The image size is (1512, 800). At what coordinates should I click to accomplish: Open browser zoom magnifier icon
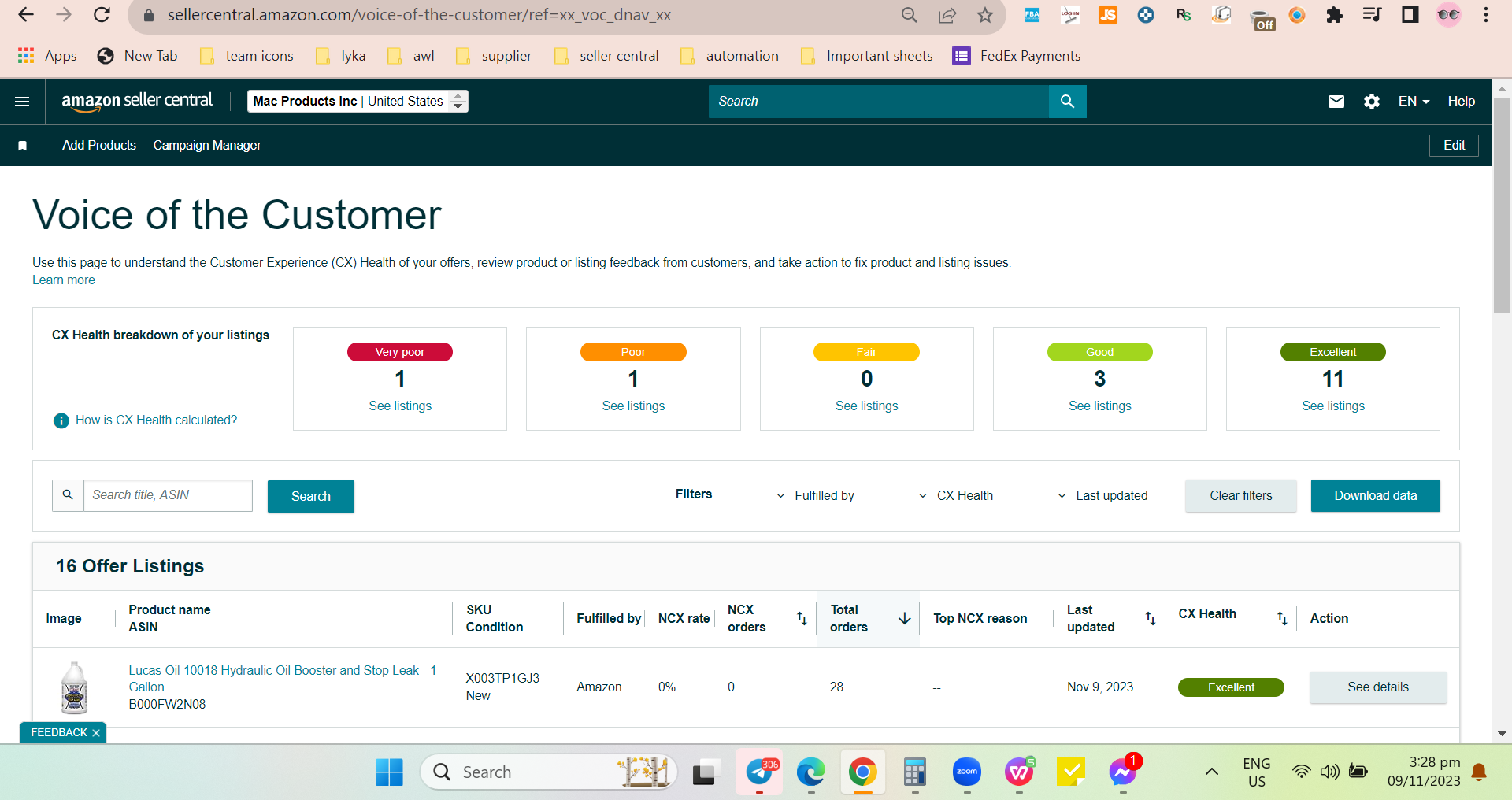tap(910, 15)
